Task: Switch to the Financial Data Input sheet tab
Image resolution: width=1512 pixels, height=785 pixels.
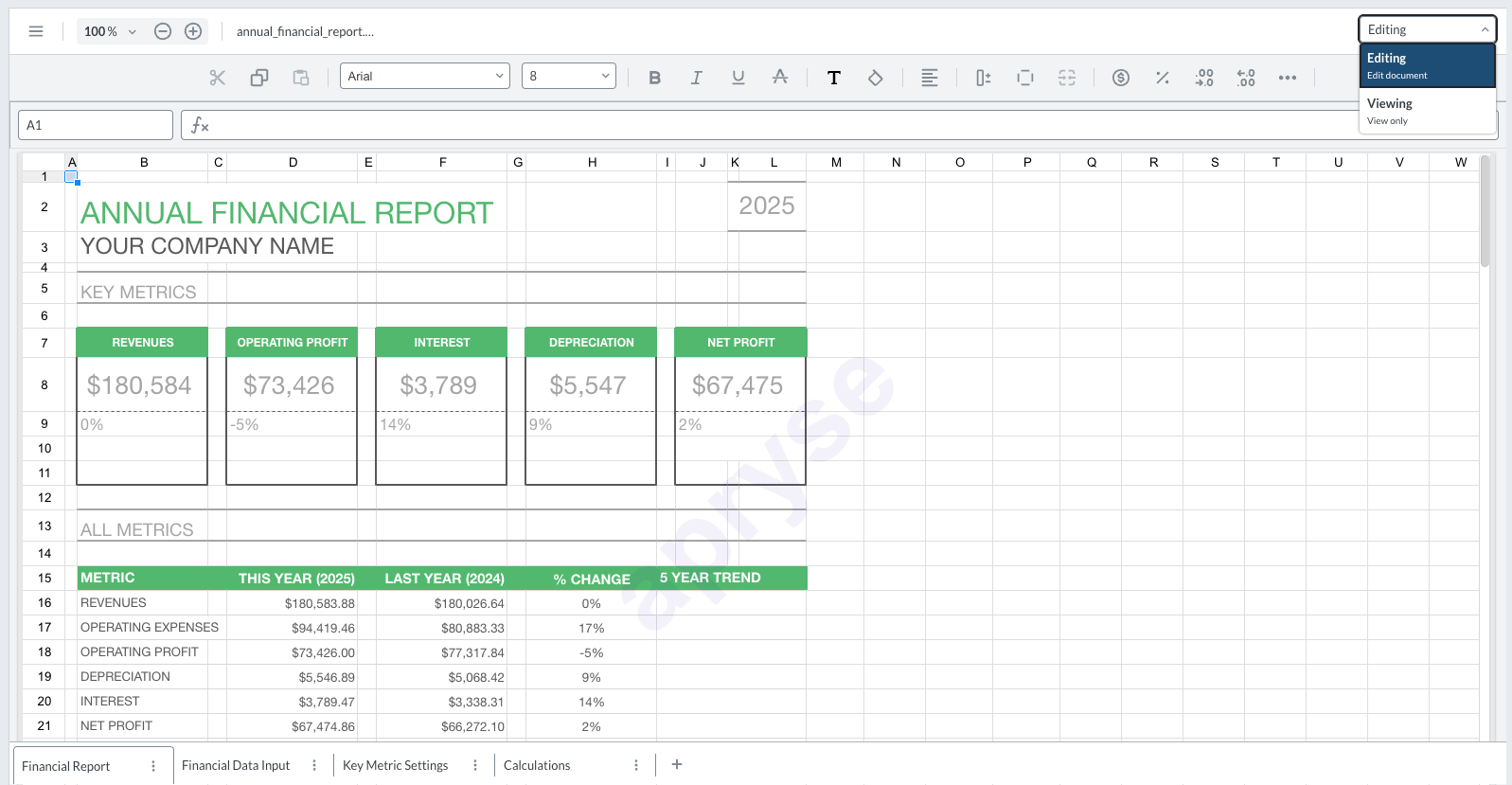Action: [236, 765]
